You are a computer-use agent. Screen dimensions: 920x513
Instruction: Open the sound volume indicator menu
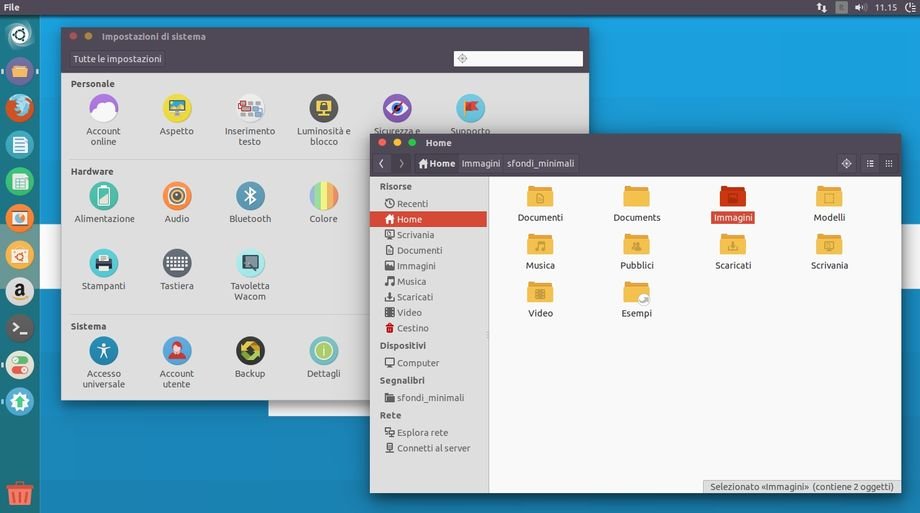pos(860,7)
